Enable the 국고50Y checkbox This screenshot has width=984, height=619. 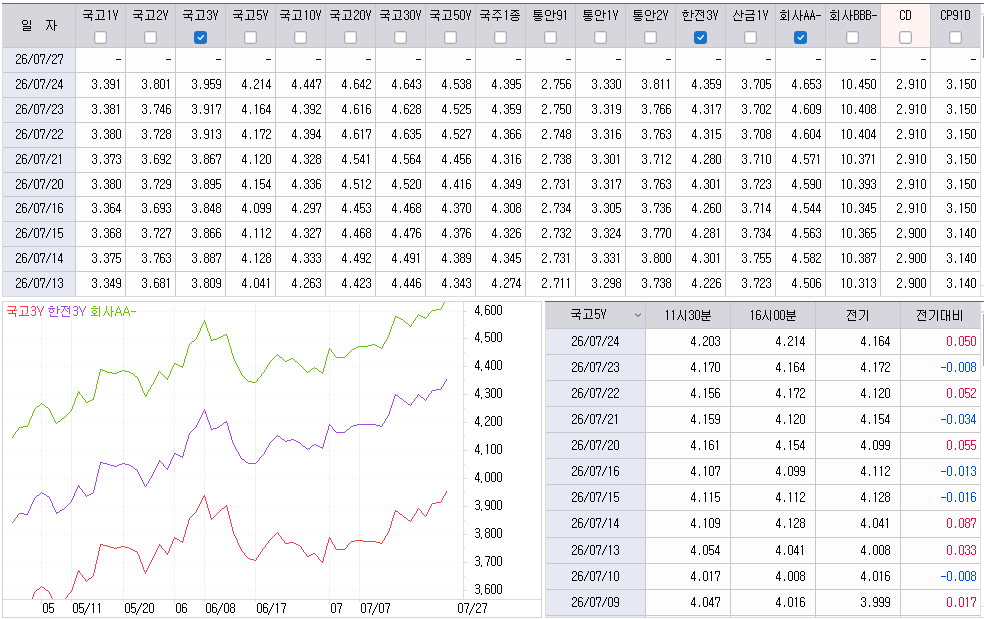pyautogui.click(x=451, y=38)
